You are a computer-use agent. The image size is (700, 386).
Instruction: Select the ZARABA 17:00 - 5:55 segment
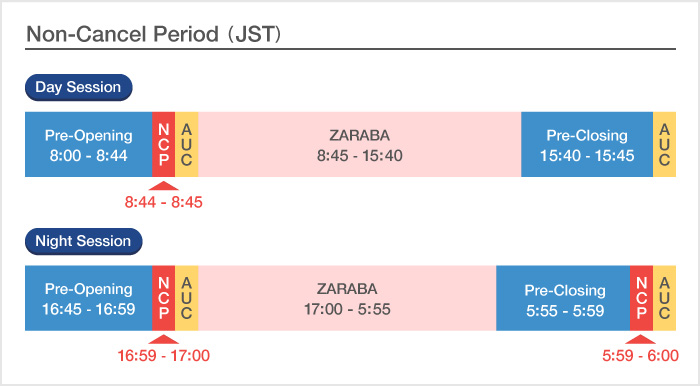[347, 298]
